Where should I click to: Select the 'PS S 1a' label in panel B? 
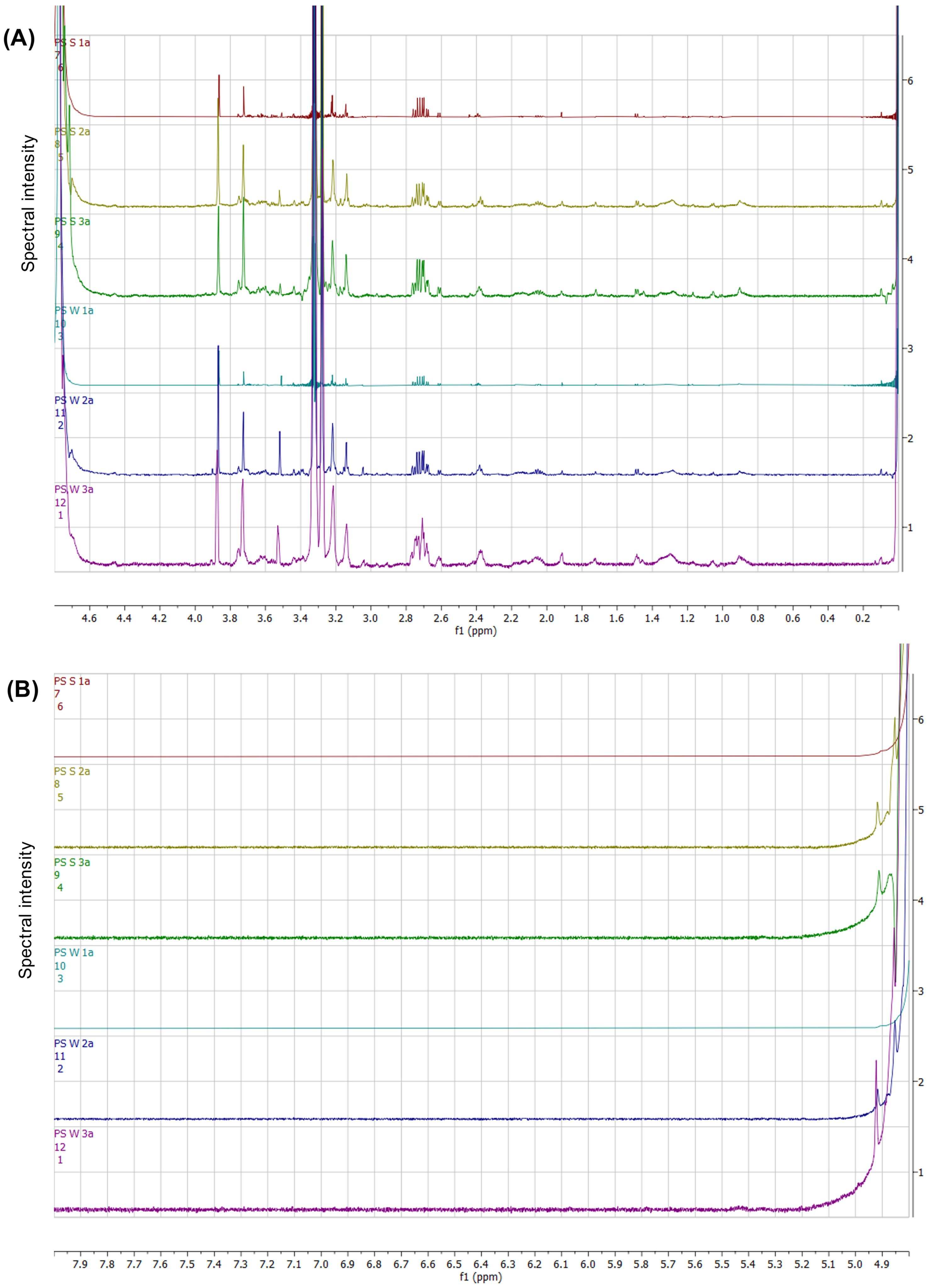point(72,681)
